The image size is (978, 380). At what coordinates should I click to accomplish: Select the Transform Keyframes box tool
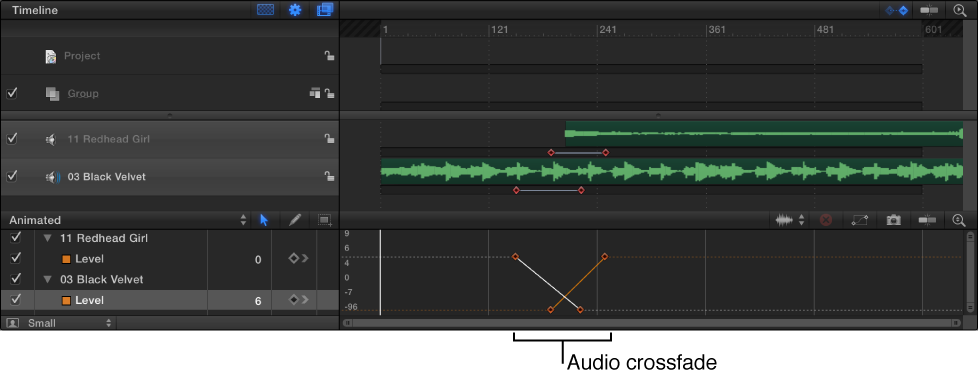click(324, 220)
